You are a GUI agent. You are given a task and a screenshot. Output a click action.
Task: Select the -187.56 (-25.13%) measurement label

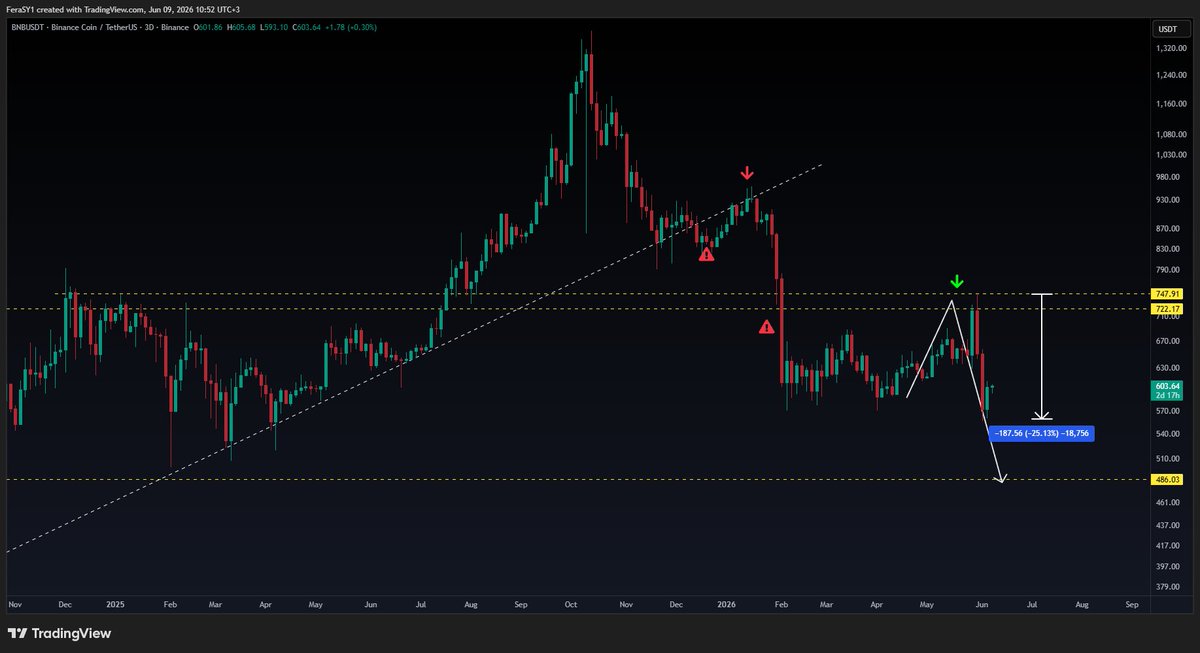click(x=1041, y=434)
